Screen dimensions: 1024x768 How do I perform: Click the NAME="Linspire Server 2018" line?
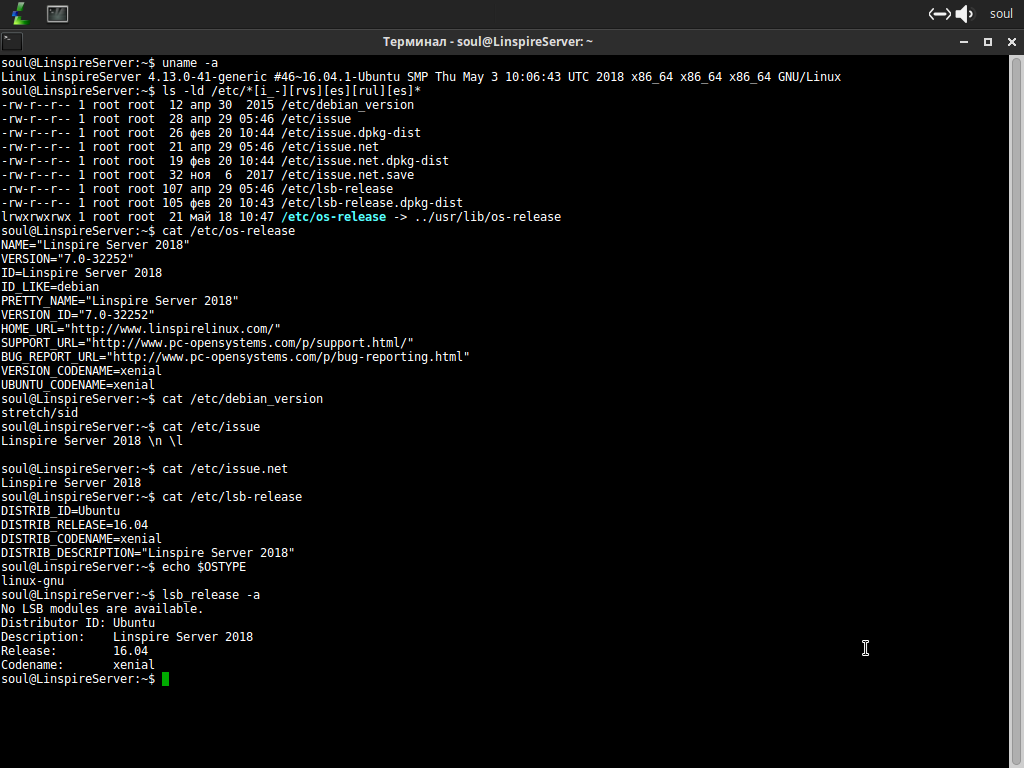coord(95,245)
